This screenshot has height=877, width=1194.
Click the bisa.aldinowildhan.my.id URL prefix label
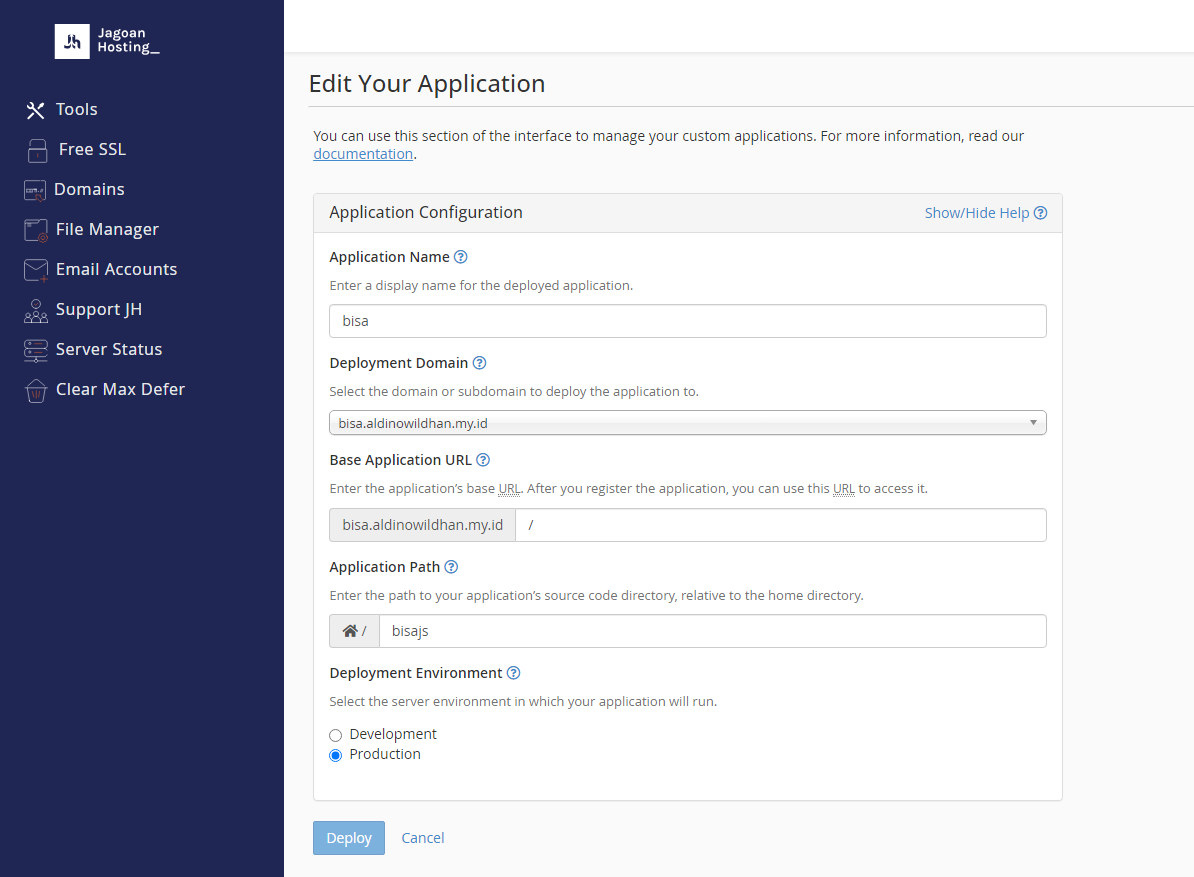coord(423,525)
